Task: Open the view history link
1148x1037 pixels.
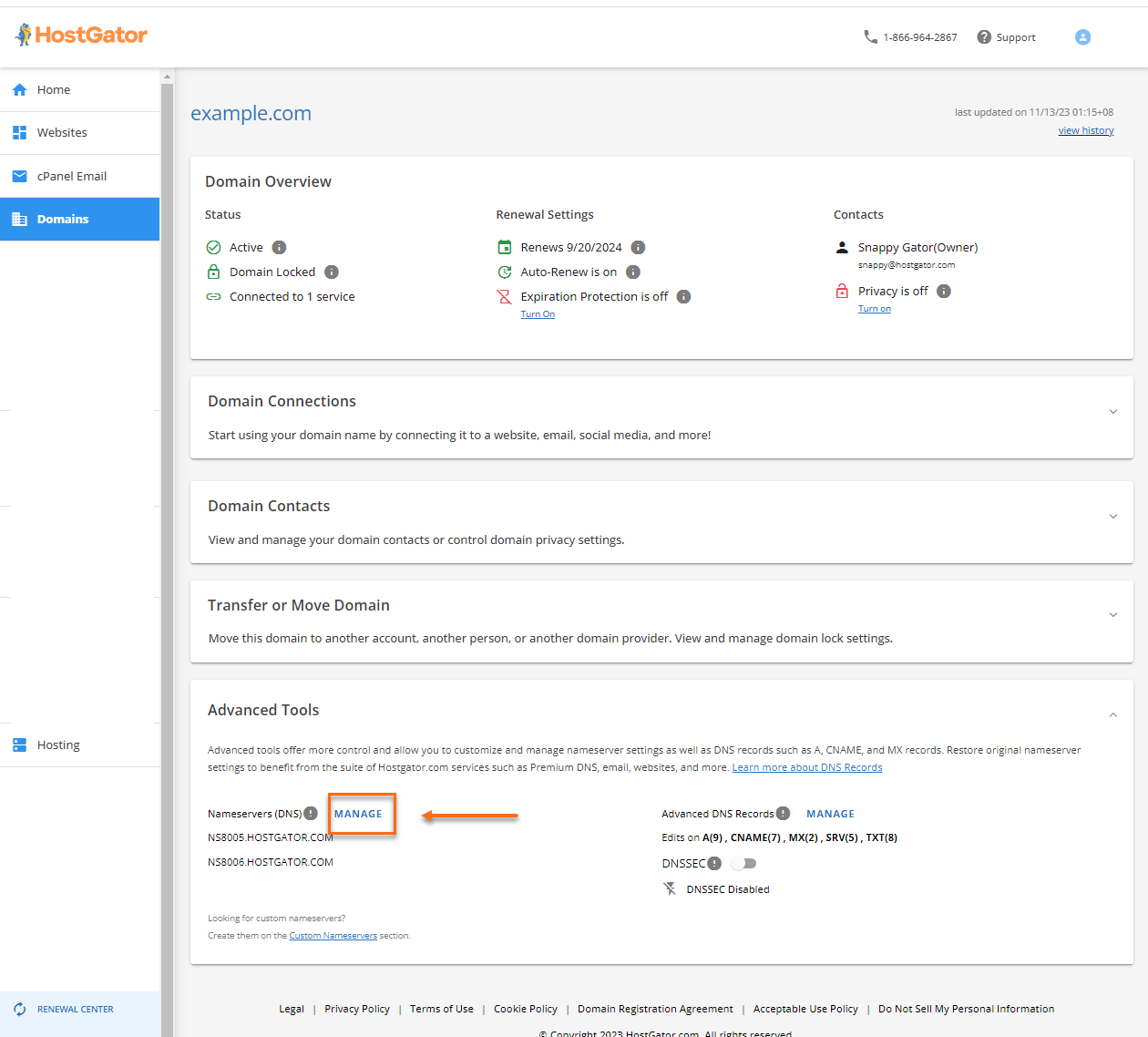Action: click(x=1085, y=129)
